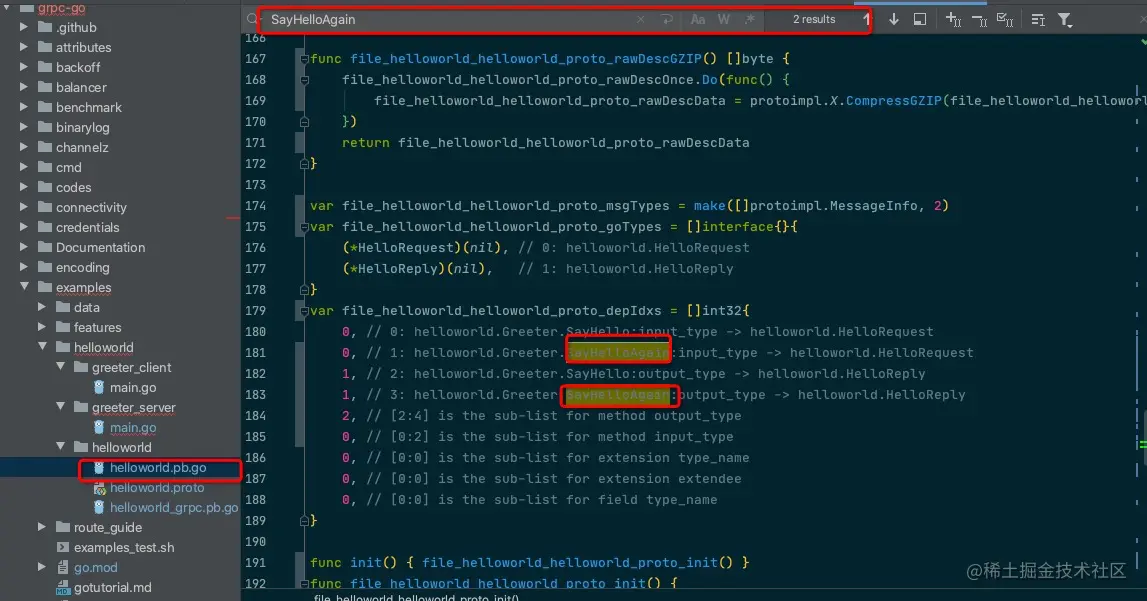The height and width of the screenshot is (601, 1147).
Task: Click line number 174 in the gutter
Action: [255, 205]
